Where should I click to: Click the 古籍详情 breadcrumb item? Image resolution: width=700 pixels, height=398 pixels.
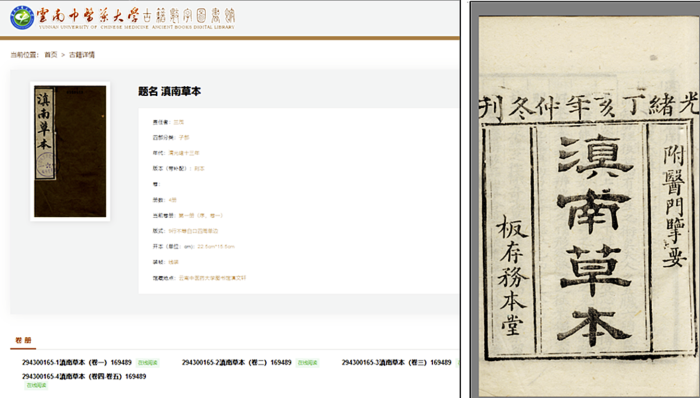pyautogui.click(x=82, y=54)
